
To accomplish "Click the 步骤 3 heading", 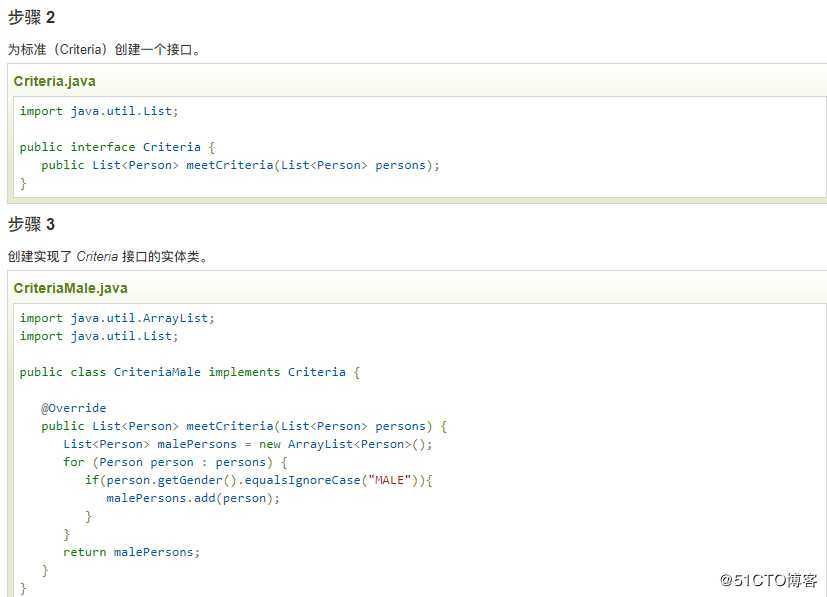I will click(31, 224).
